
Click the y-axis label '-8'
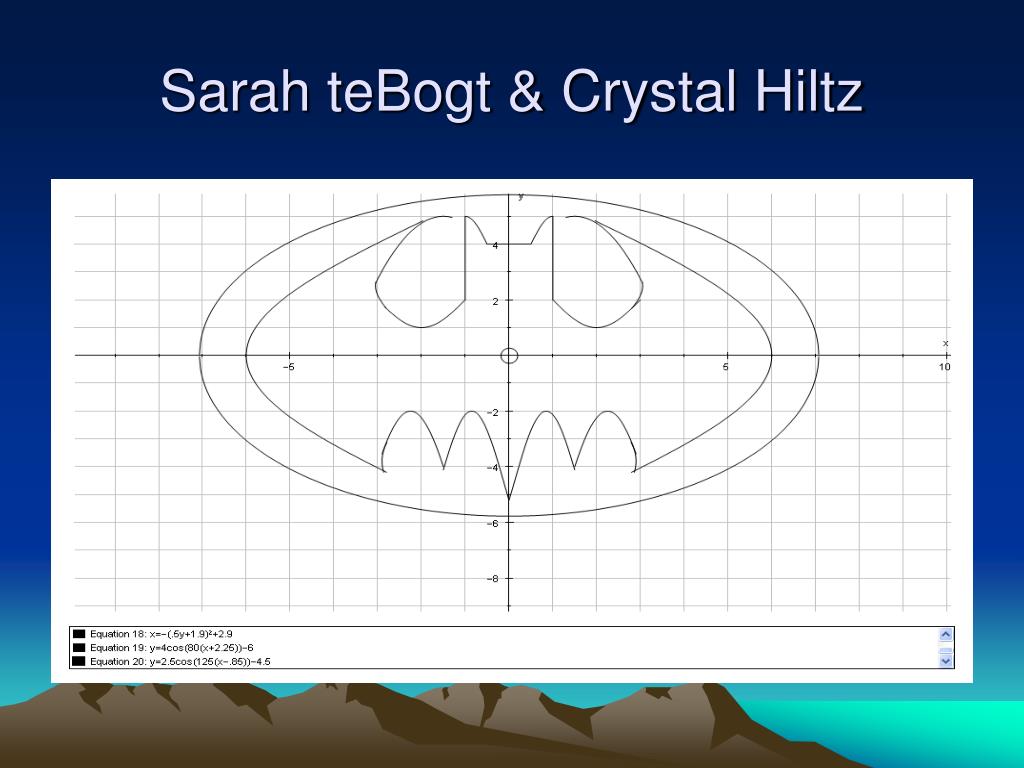[x=492, y=579]
